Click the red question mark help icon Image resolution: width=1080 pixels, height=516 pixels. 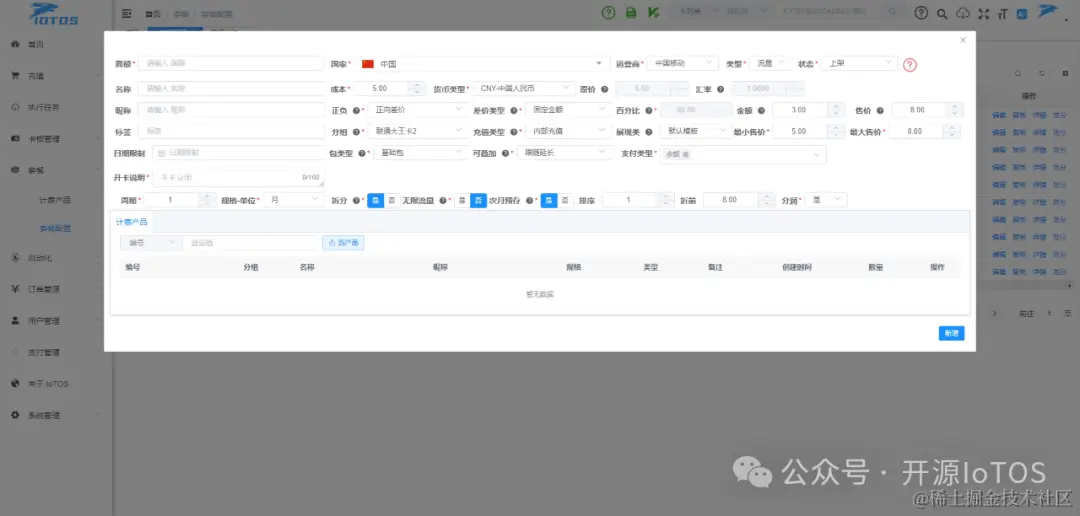tap(910, 65)
